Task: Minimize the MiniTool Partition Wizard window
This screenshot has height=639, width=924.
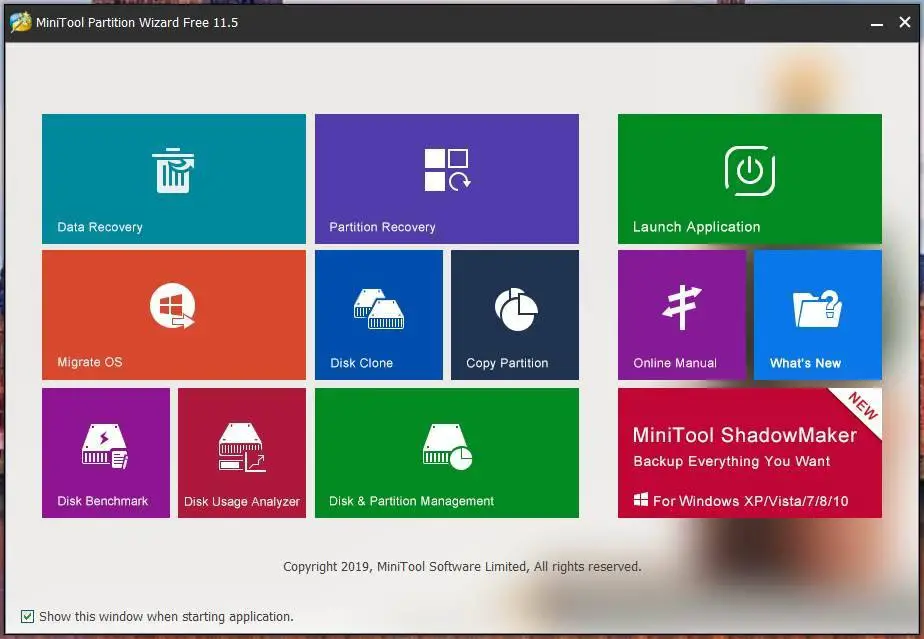Action: 877,23
